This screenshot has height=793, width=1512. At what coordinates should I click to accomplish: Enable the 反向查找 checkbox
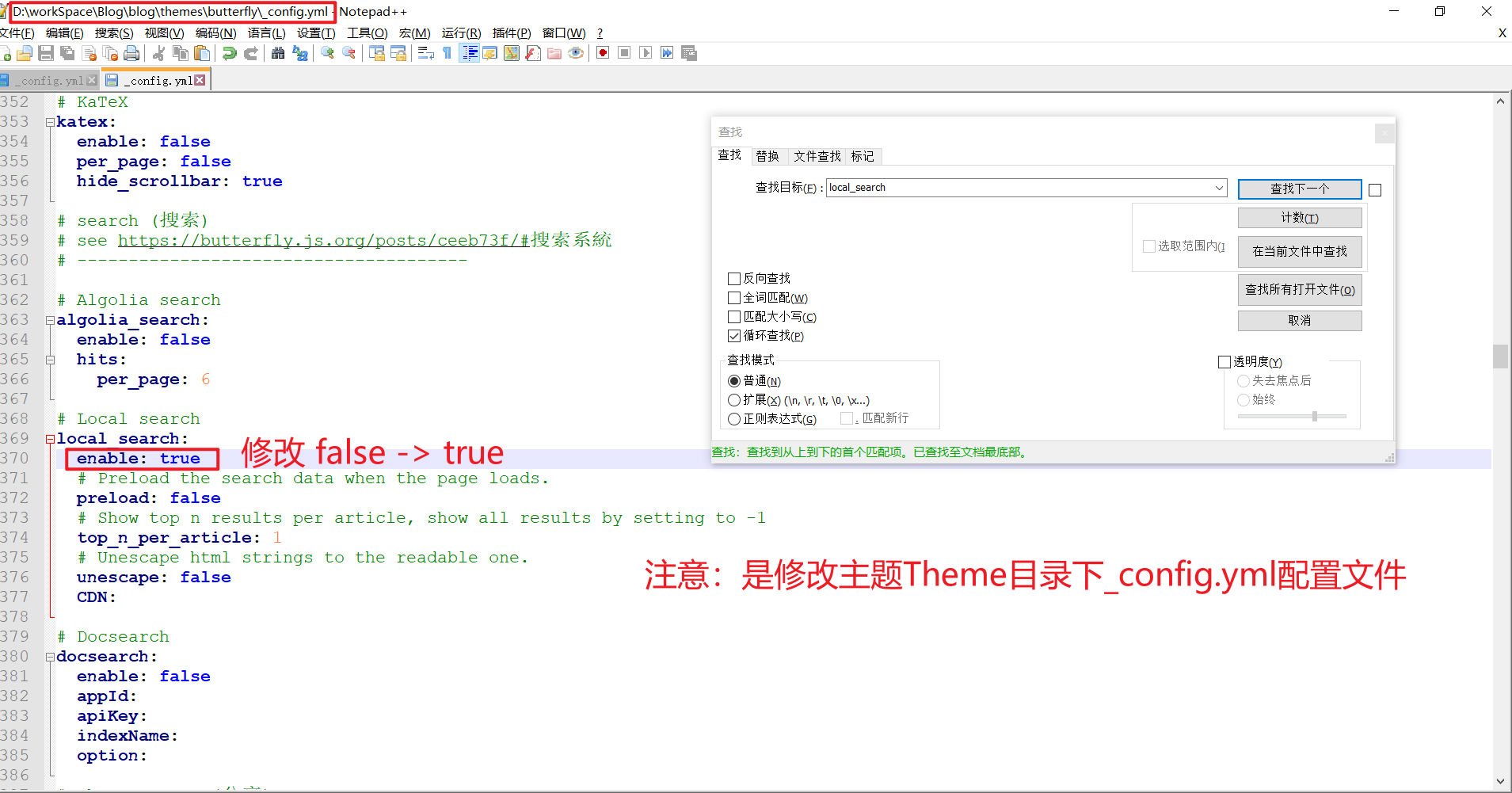point(734,279)
